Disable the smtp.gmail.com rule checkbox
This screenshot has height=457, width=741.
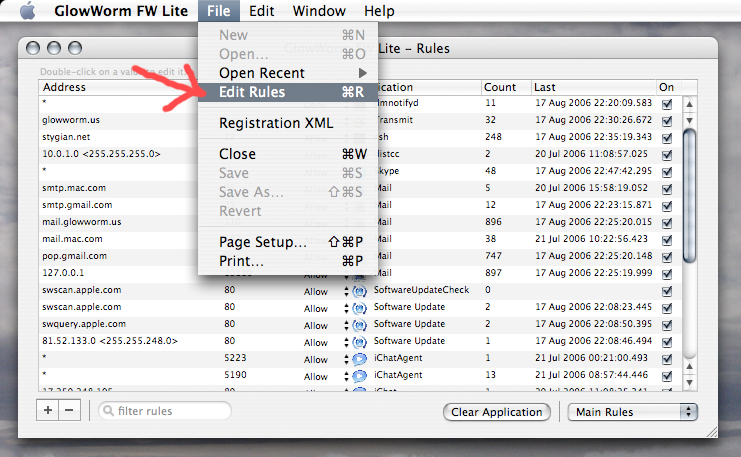click(x=667, y=206)
